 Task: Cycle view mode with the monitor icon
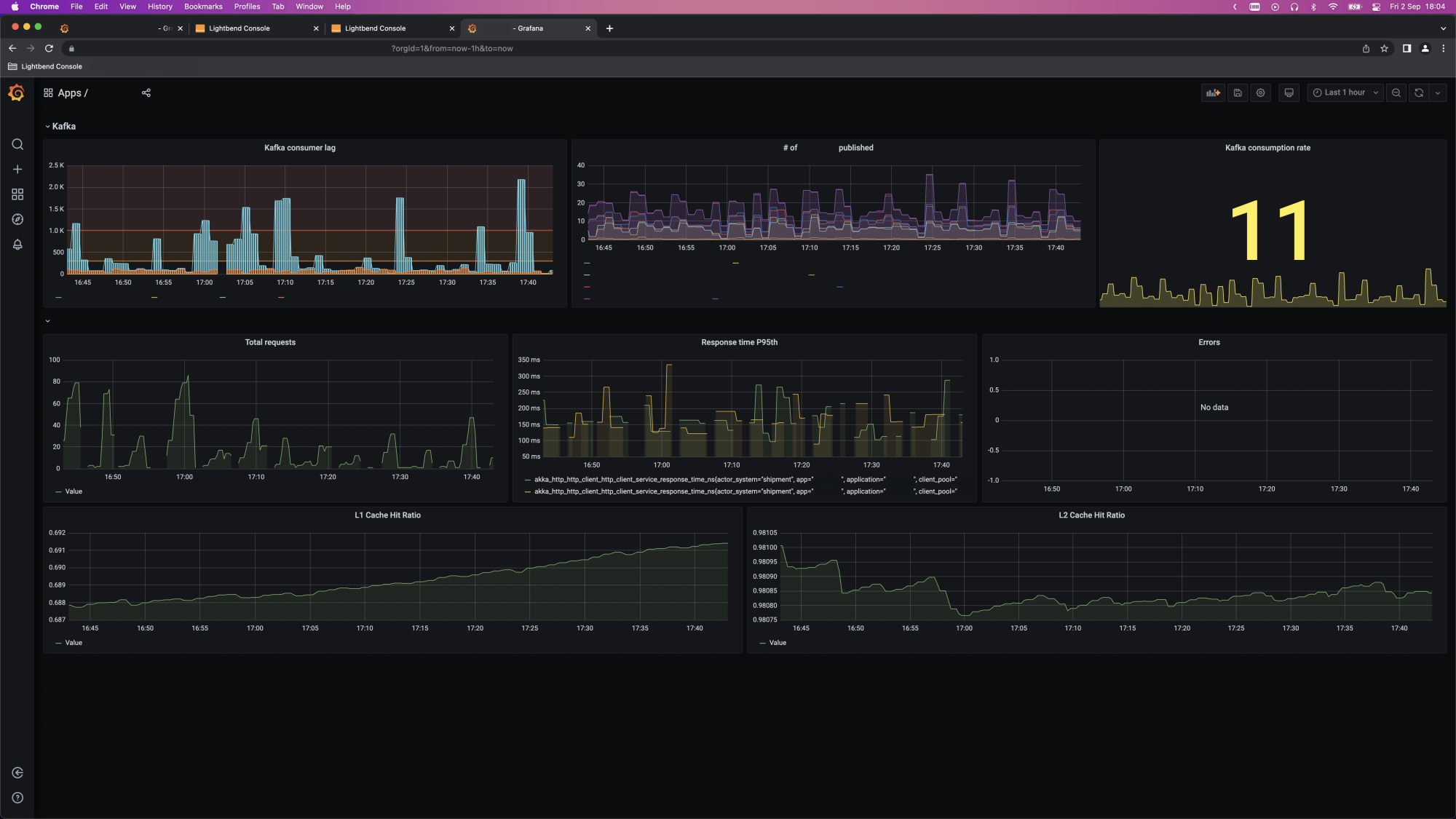1289,92
